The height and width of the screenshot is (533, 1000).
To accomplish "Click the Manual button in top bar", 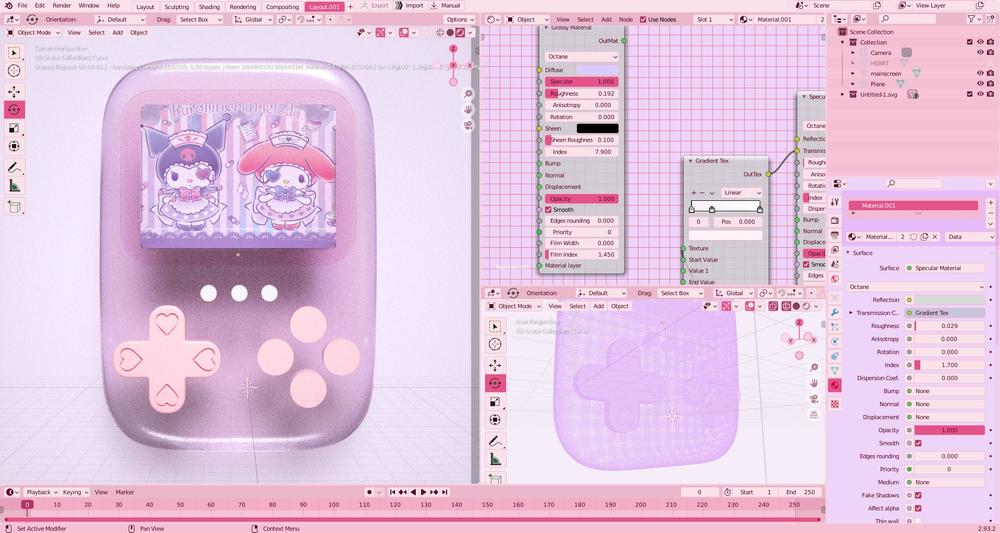I will [445, 6].
